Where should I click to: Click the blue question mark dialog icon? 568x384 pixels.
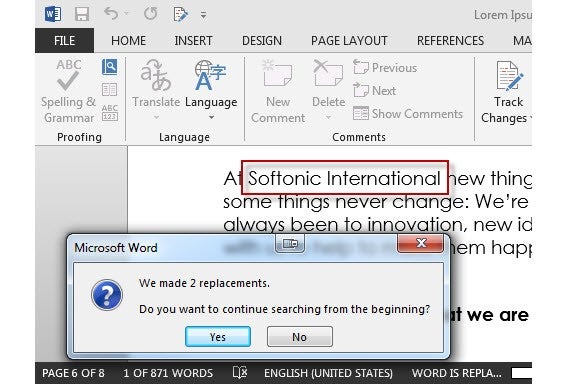tap(106, 295)
